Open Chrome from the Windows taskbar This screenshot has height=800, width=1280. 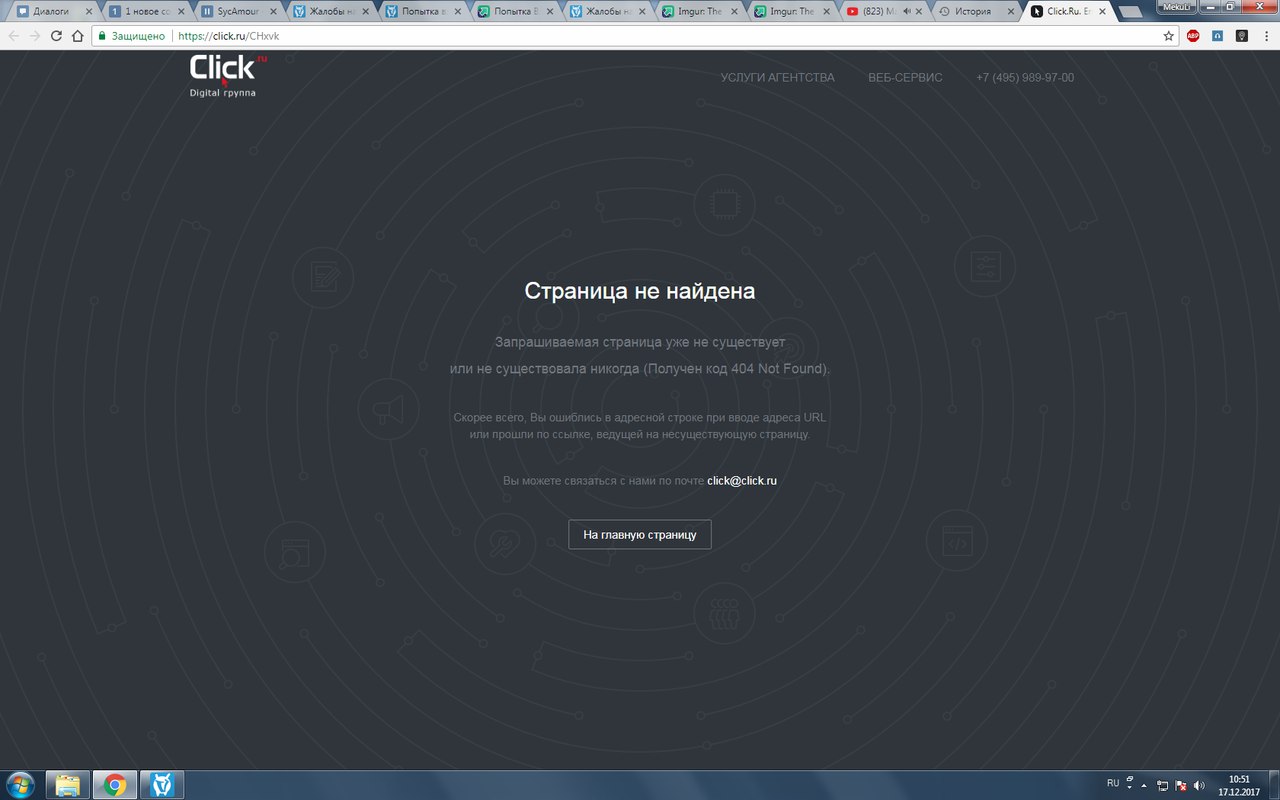click(115, 785)
